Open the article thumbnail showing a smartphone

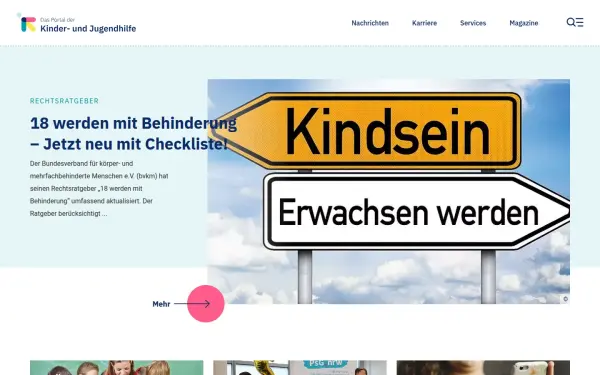(483, 368)
